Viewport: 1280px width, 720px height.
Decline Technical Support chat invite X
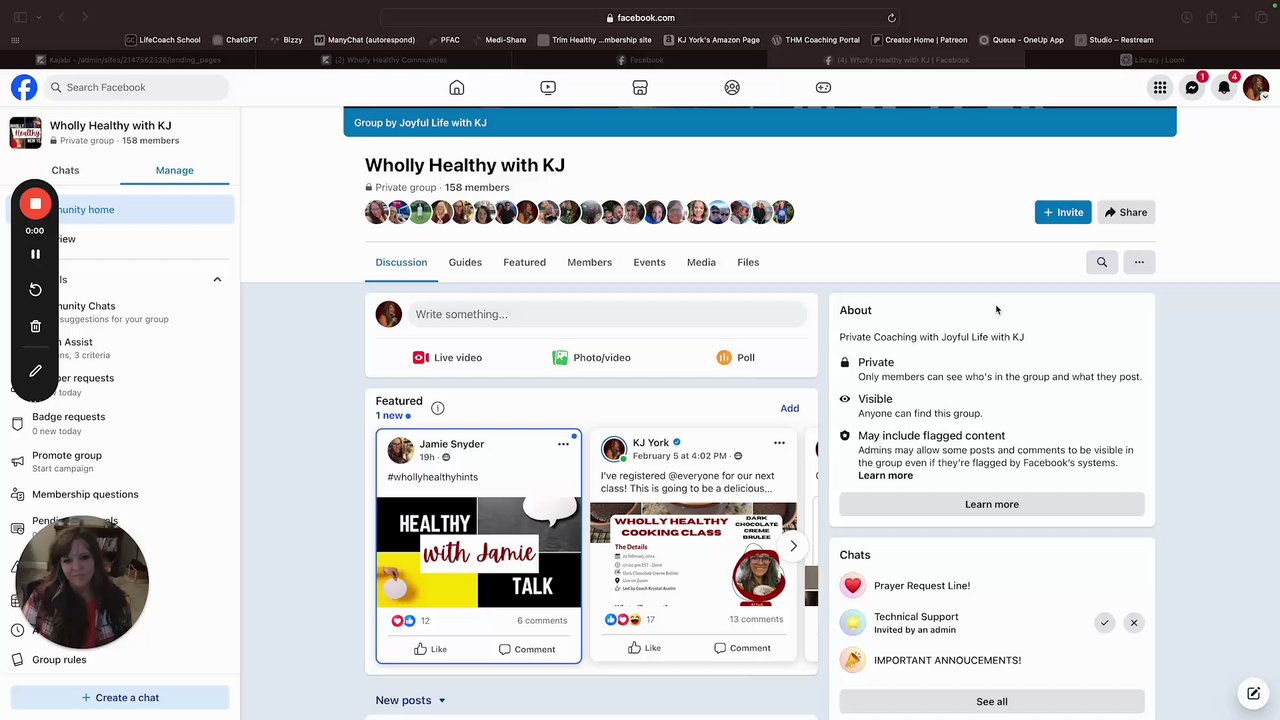point(1134,623)
